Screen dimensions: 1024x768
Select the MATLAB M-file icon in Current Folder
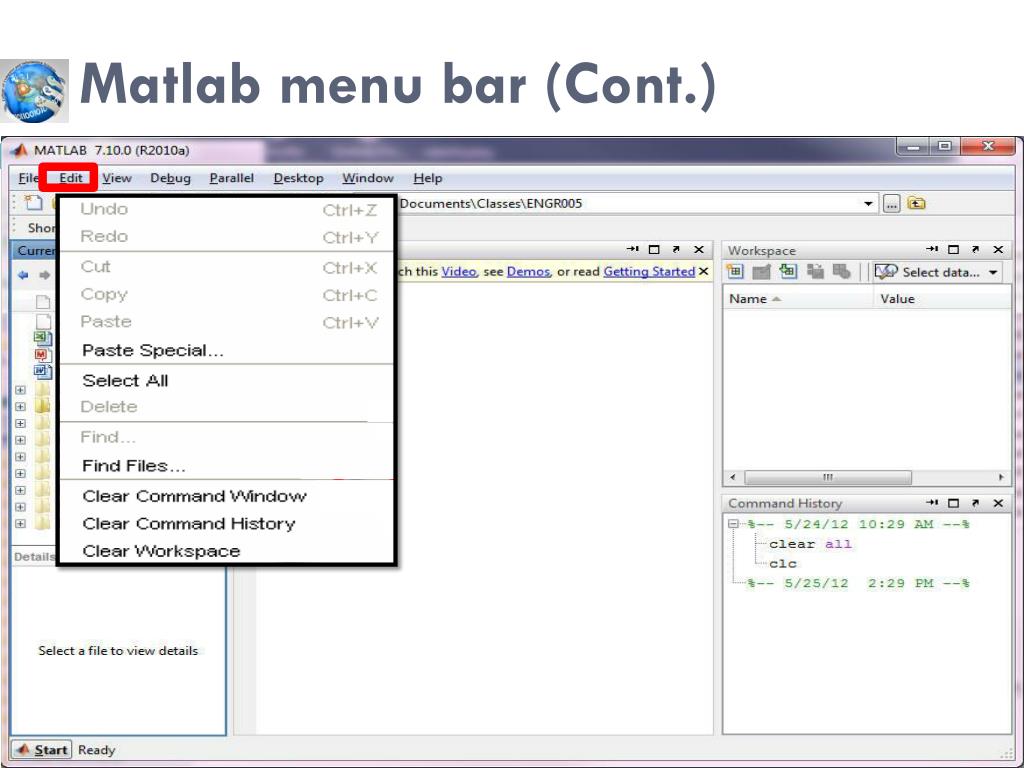click(x=42, y=355)
